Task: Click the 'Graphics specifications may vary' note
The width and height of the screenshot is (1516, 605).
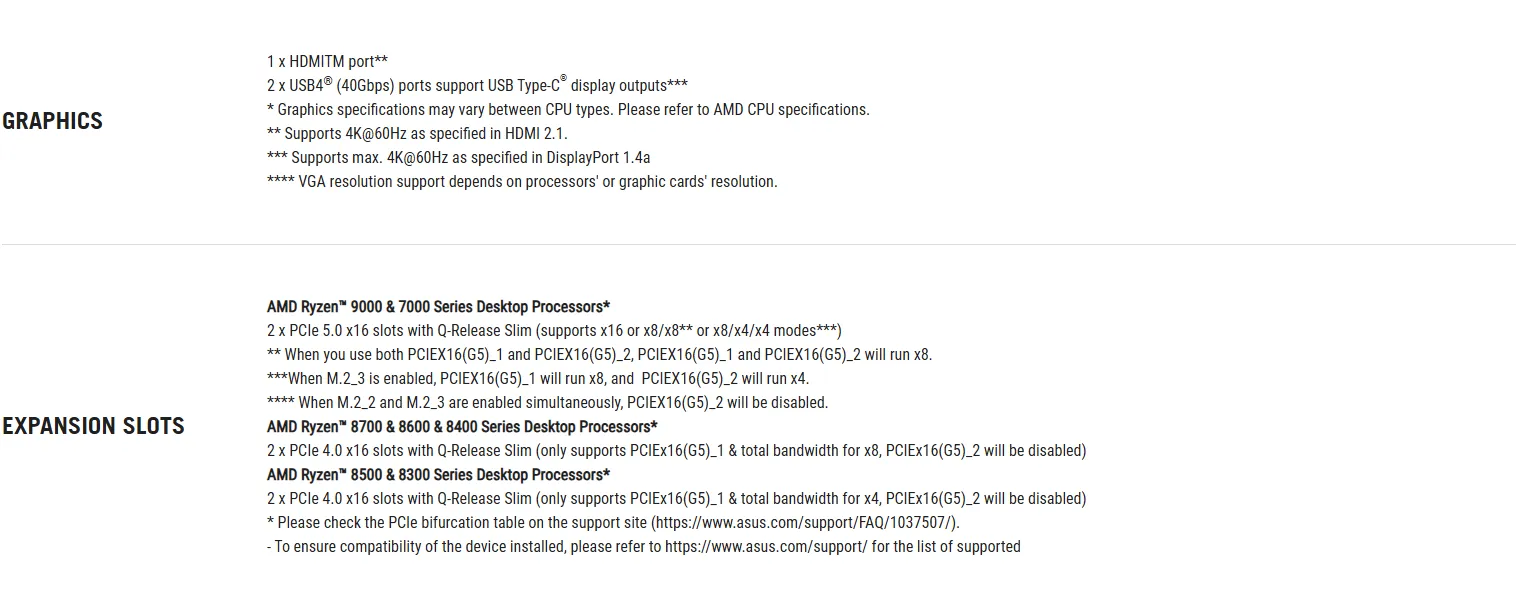Action: pyautogui.click(x=568, y=110)
